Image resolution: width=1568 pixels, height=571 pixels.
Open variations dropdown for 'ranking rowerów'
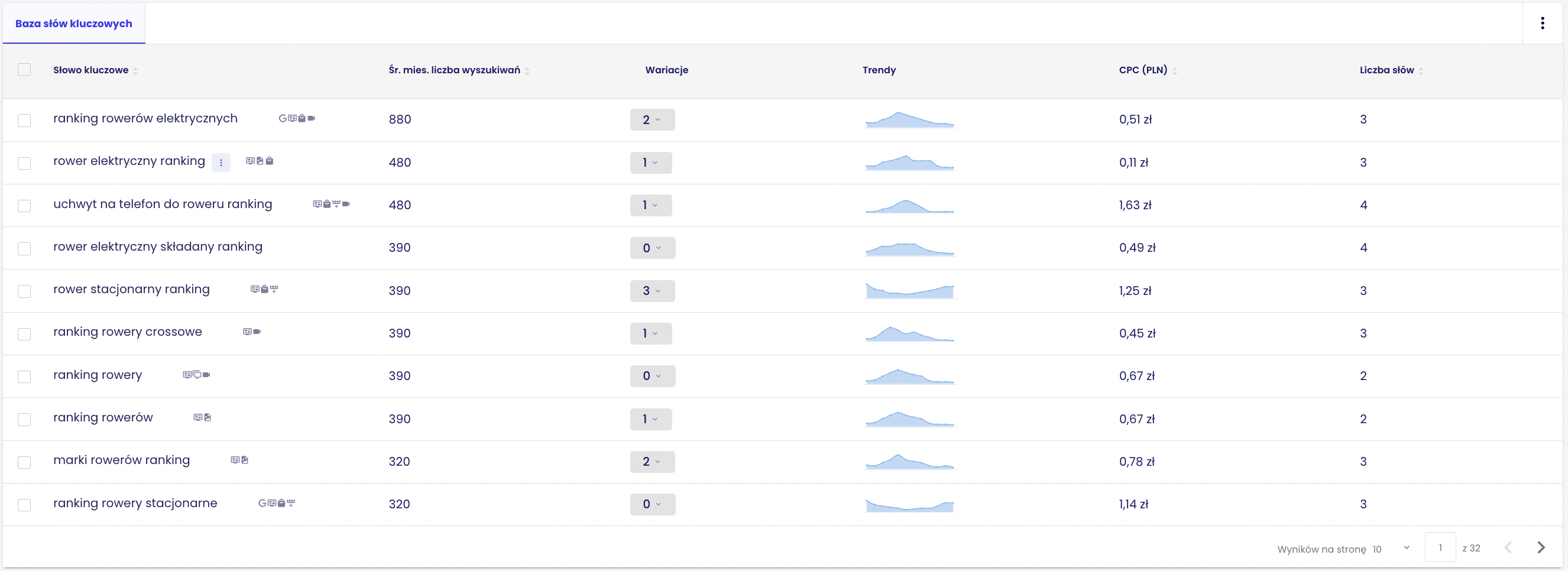[x=651, y=419]
